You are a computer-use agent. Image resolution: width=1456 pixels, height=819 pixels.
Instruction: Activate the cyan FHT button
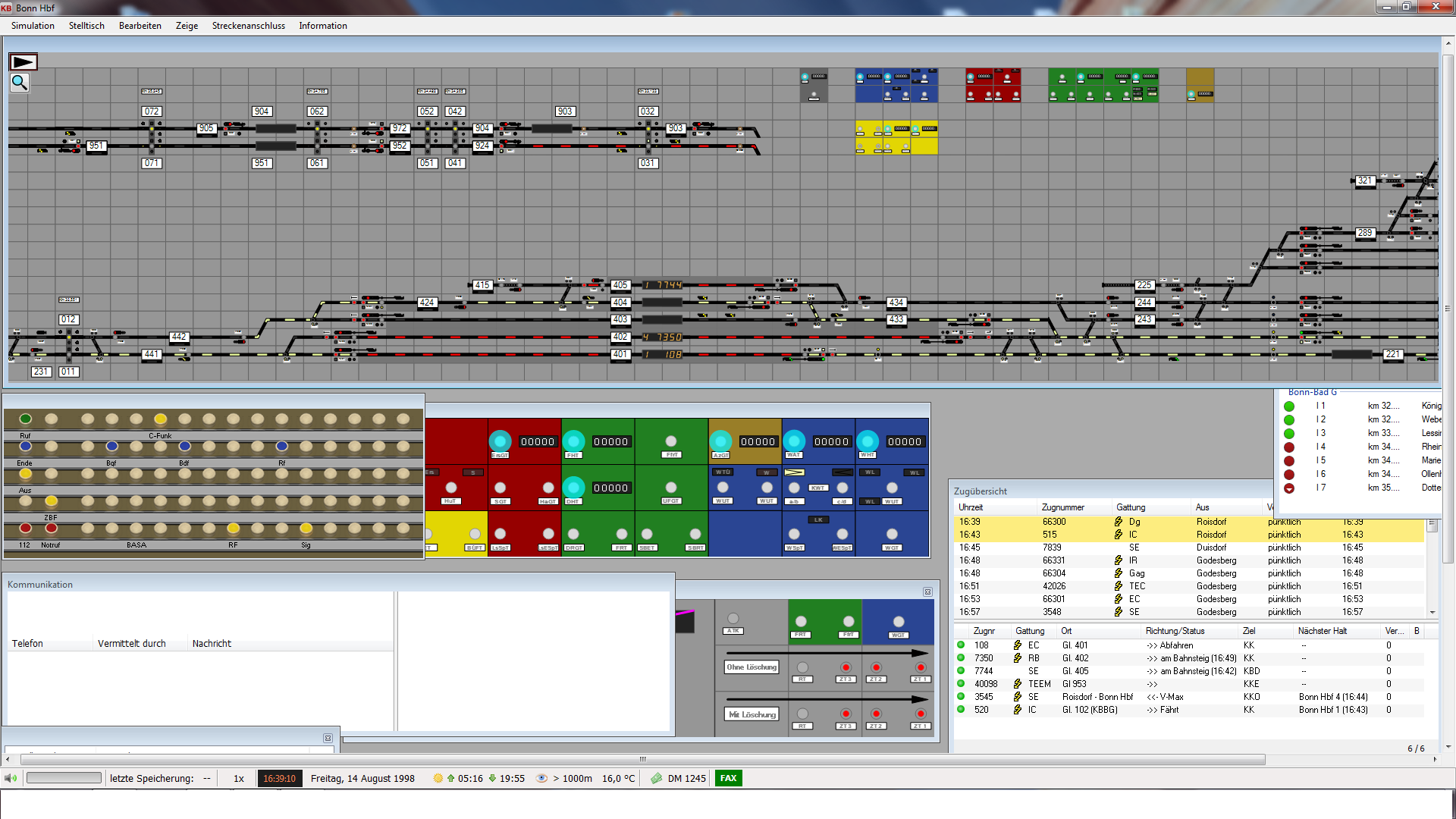pos(573,441)
